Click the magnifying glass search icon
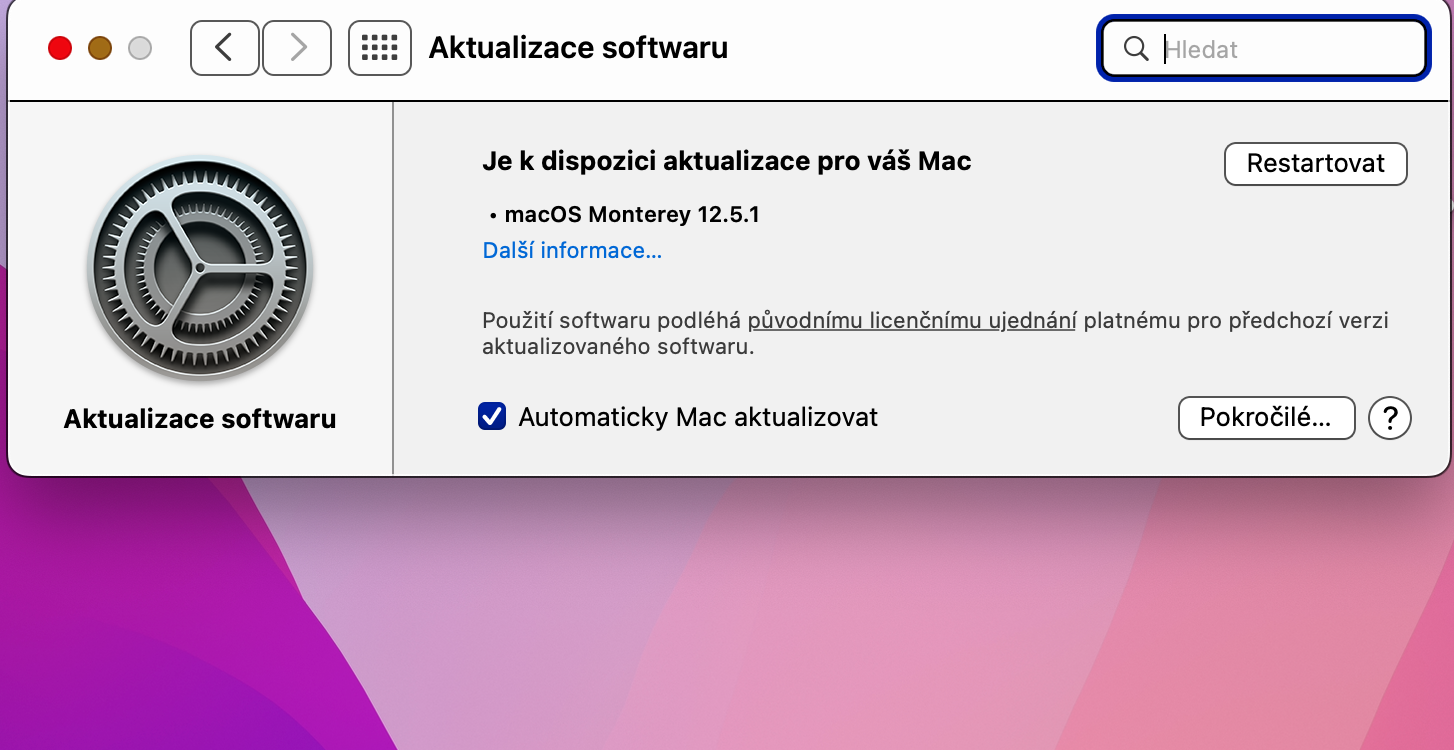Screen dimensions: 1454x750 (1136, 49)
